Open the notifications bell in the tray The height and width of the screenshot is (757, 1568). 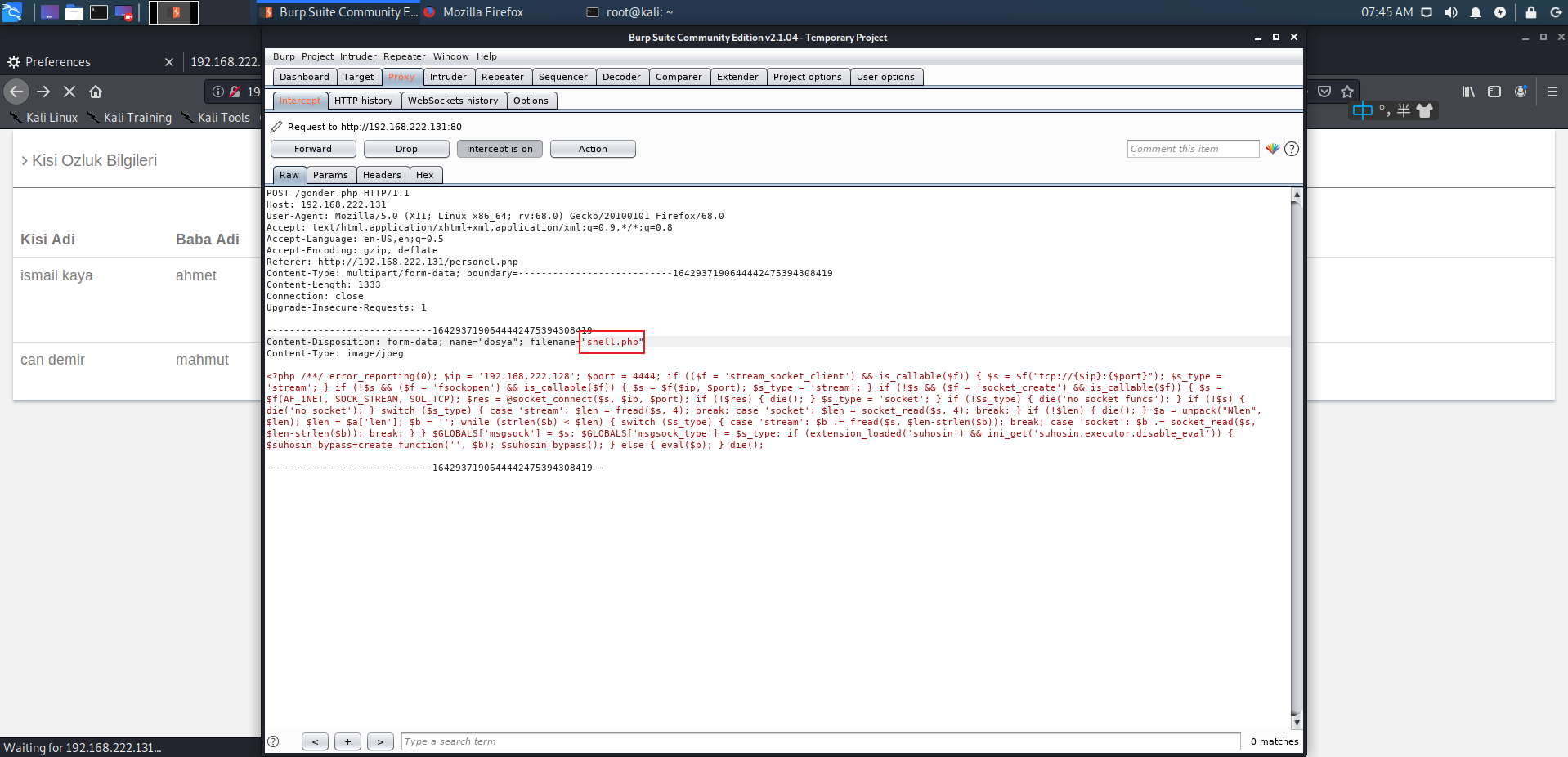point(1476,12)
